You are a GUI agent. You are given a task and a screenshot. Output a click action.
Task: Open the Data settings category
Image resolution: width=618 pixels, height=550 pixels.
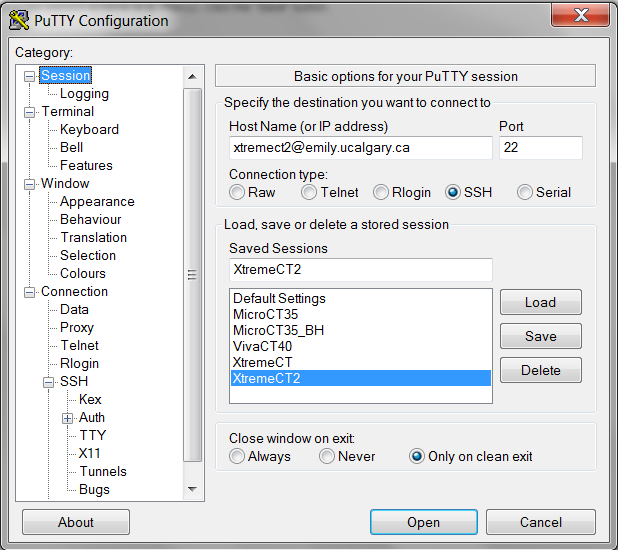74,309
